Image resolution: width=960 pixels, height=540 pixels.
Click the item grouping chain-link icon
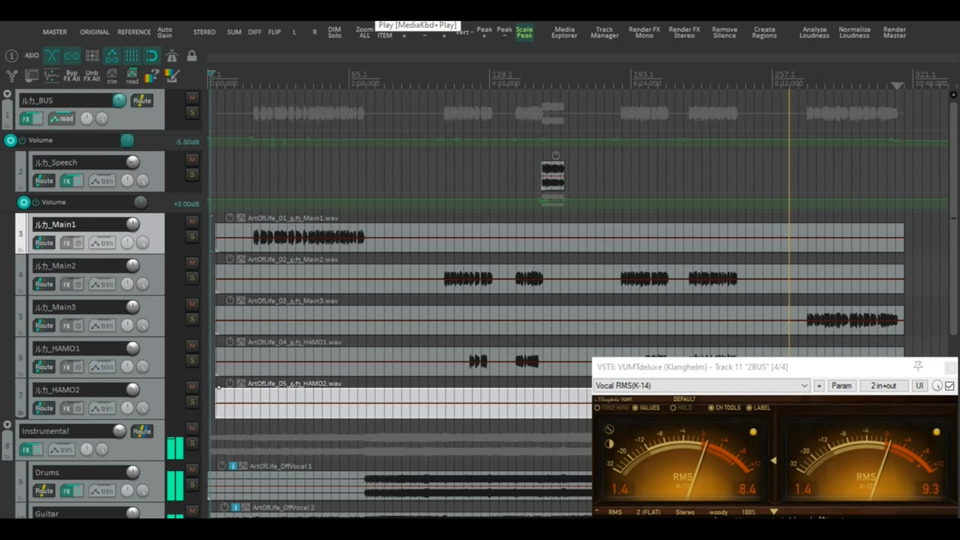[x=72, y=56]
